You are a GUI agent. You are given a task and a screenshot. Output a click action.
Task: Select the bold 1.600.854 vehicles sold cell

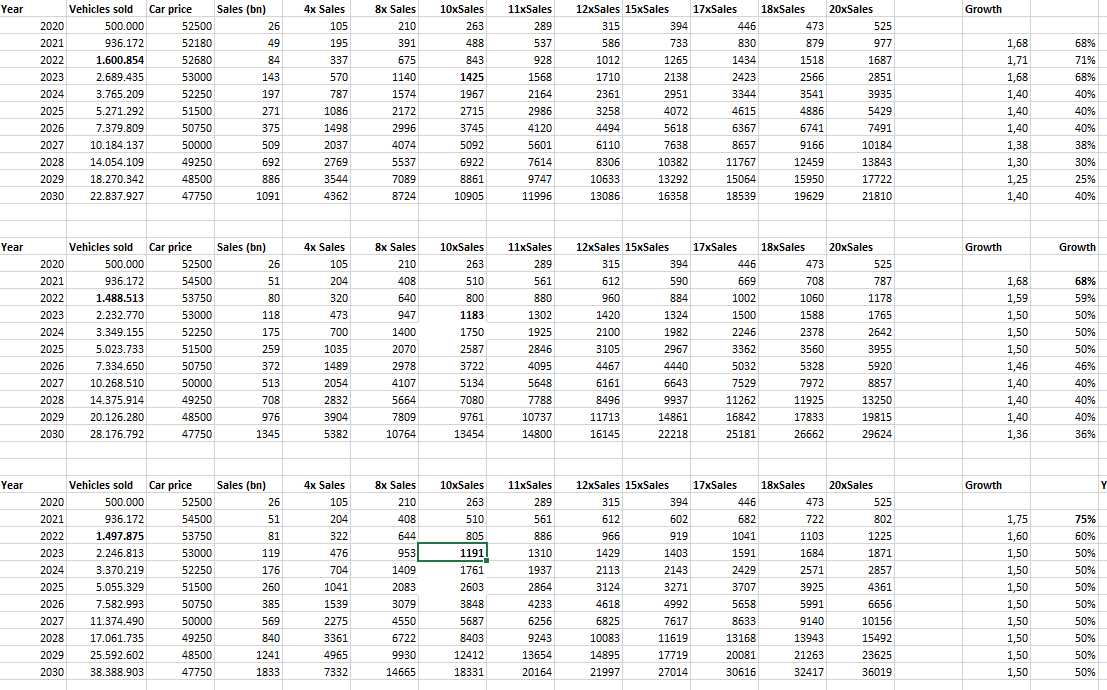tap(107, 60)
